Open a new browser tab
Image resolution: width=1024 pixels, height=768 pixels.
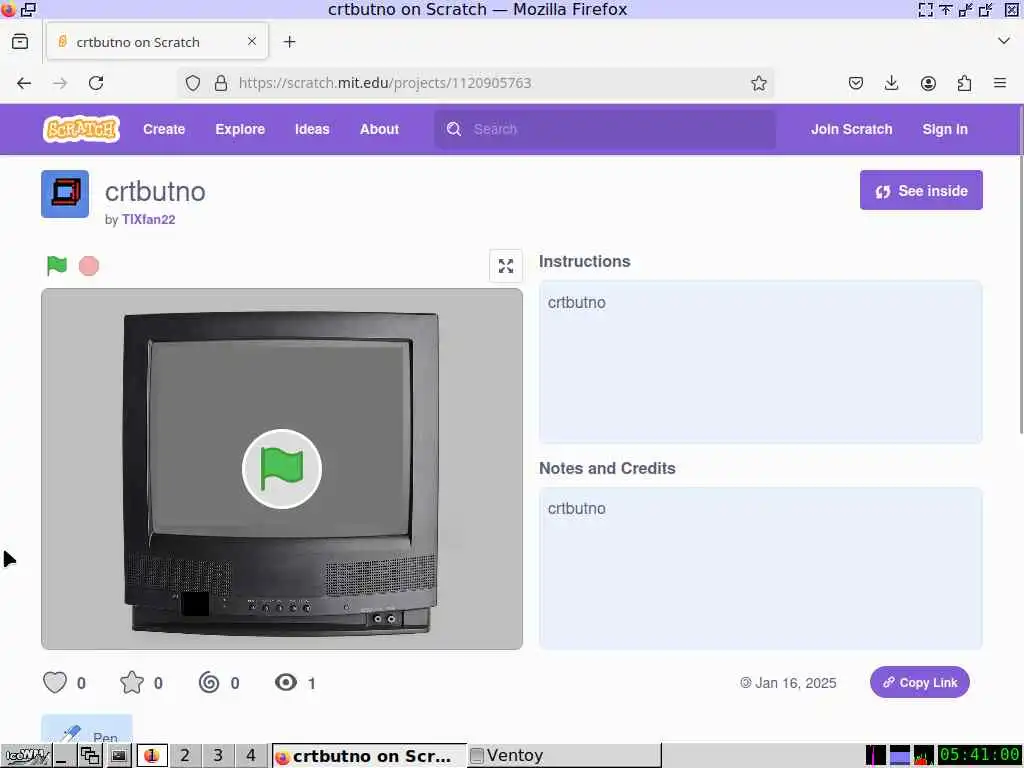289,42
